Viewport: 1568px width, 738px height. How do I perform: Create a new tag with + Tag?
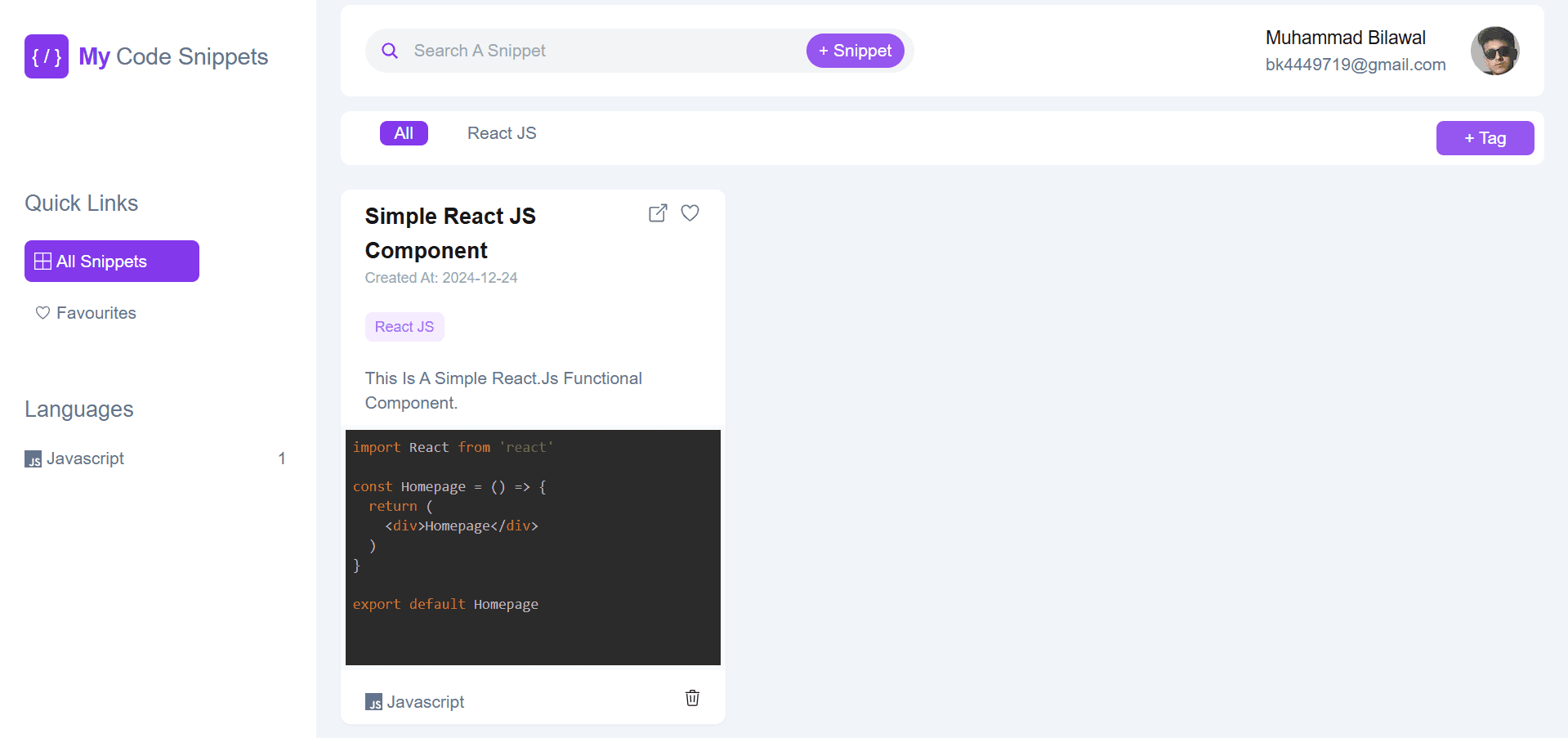[x=1485, y=138]
